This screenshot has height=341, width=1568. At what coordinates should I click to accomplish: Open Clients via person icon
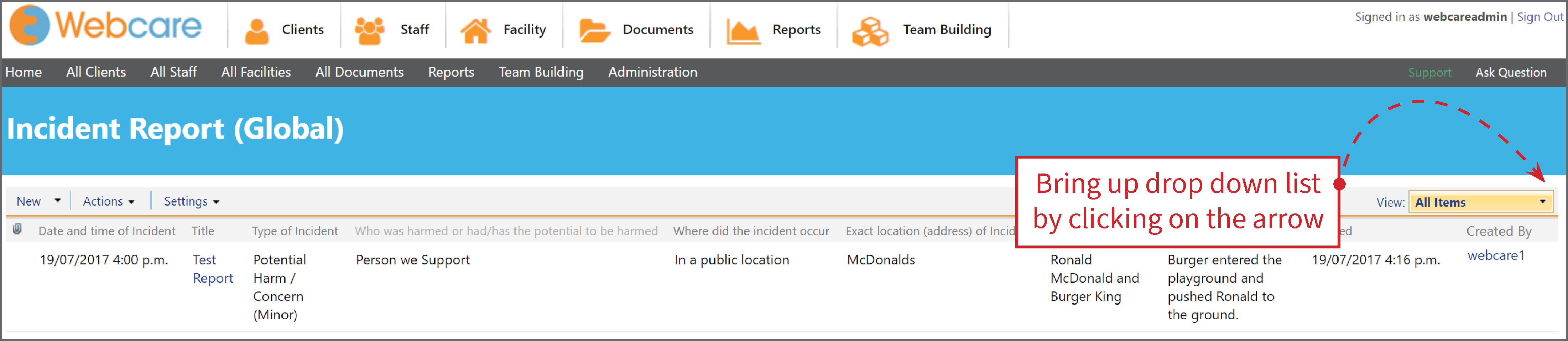257,31
